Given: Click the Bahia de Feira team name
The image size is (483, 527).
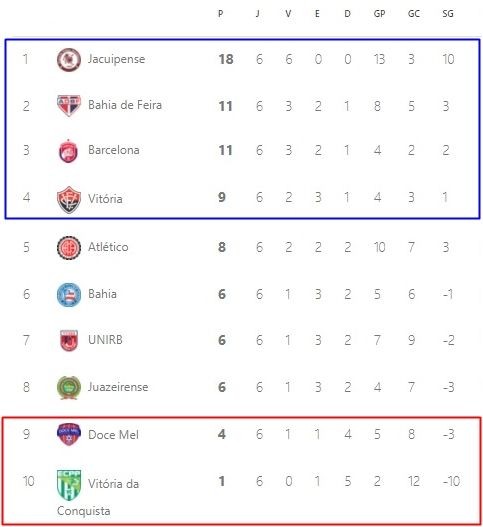Looking at the screenshot, I should tap(125, 105).
